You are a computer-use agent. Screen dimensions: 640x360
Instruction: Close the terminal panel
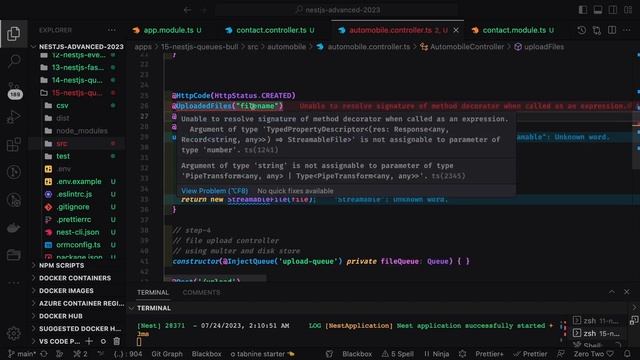tap(627, 292)
